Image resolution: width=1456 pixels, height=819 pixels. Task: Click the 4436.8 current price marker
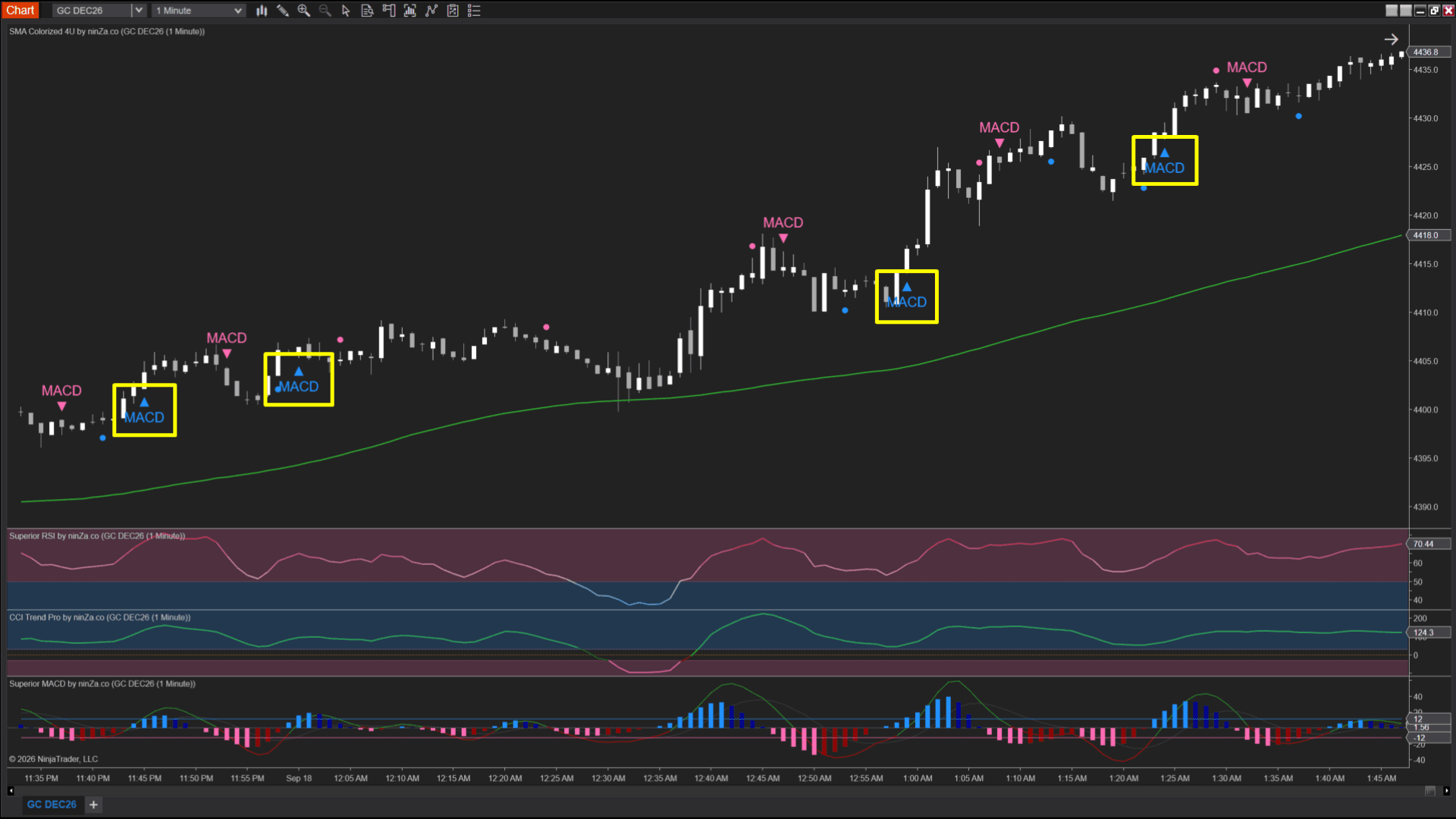click(1429, 52)
